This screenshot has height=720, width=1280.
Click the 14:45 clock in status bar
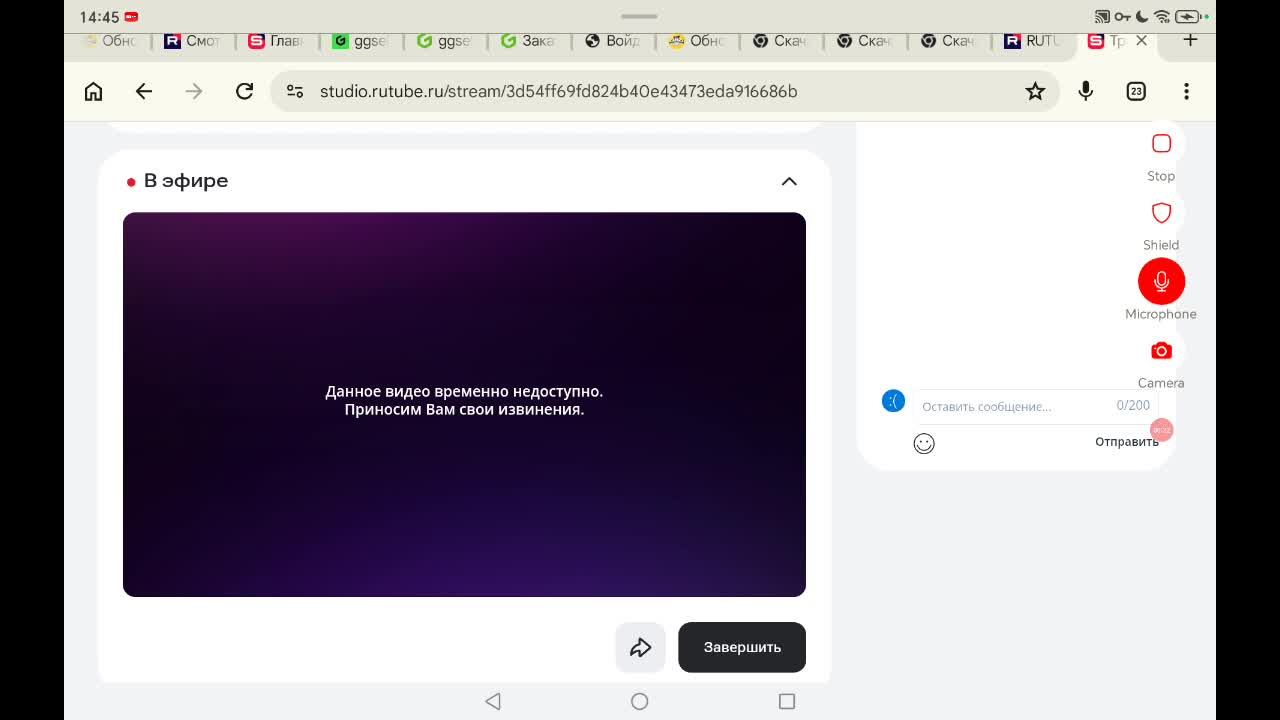tap(100, 17)
